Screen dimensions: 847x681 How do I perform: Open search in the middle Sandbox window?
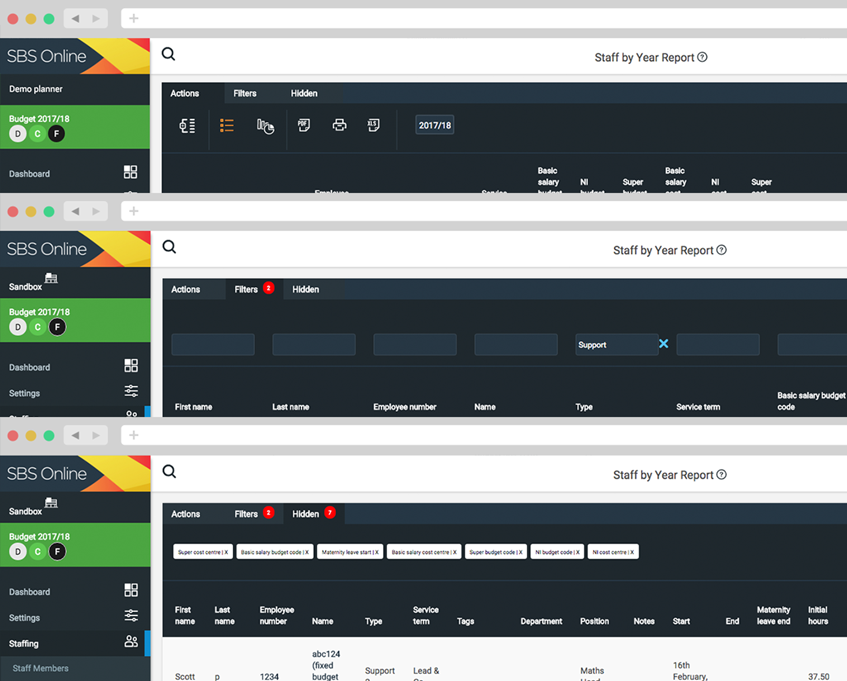tap(169, 247)
